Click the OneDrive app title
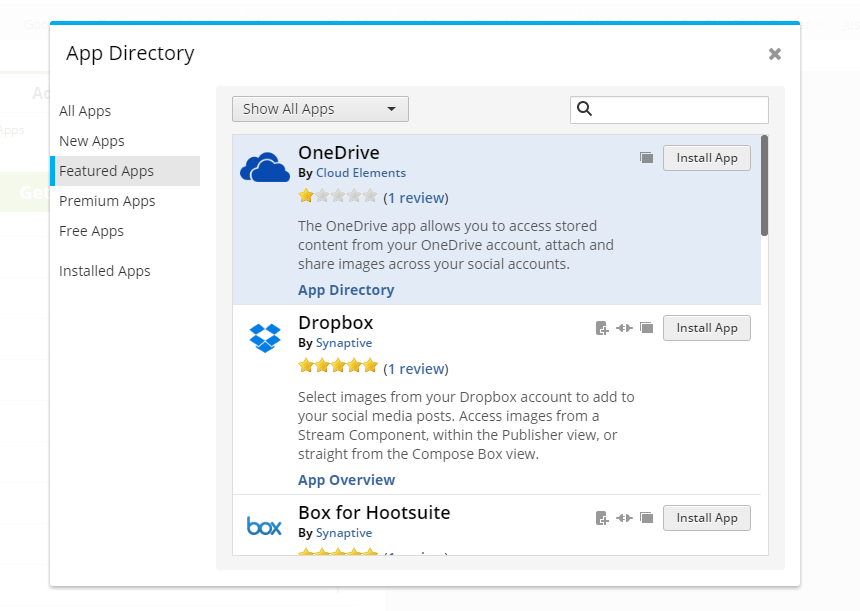 click(339, 152)
